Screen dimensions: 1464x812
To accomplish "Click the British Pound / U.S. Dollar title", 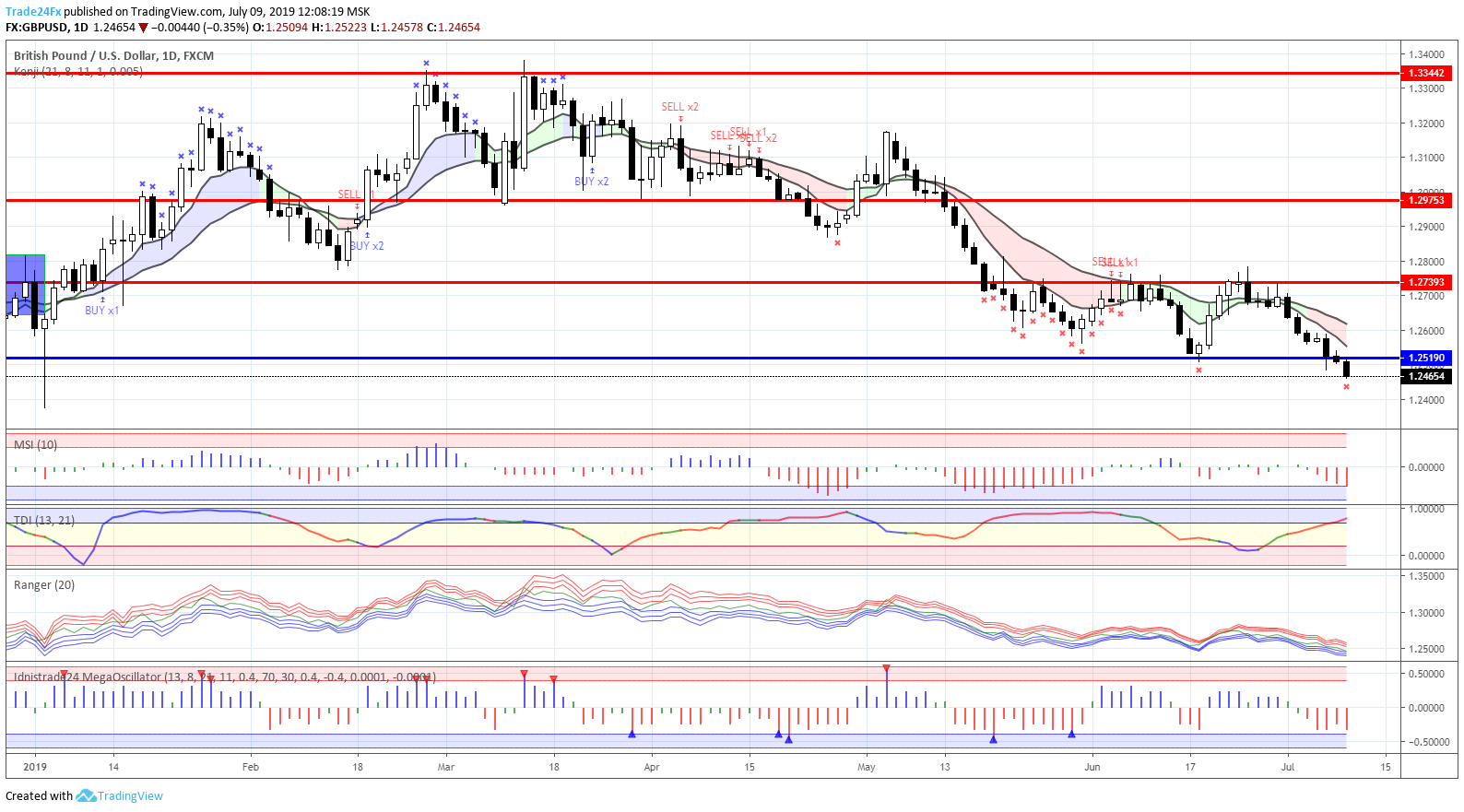I will tap(113, 55).
